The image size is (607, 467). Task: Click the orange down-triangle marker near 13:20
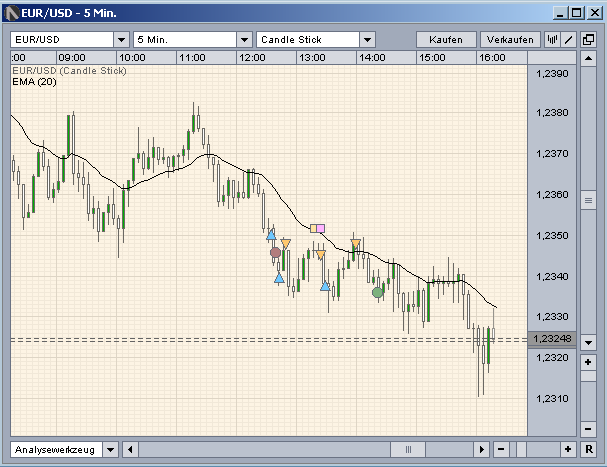321,255
